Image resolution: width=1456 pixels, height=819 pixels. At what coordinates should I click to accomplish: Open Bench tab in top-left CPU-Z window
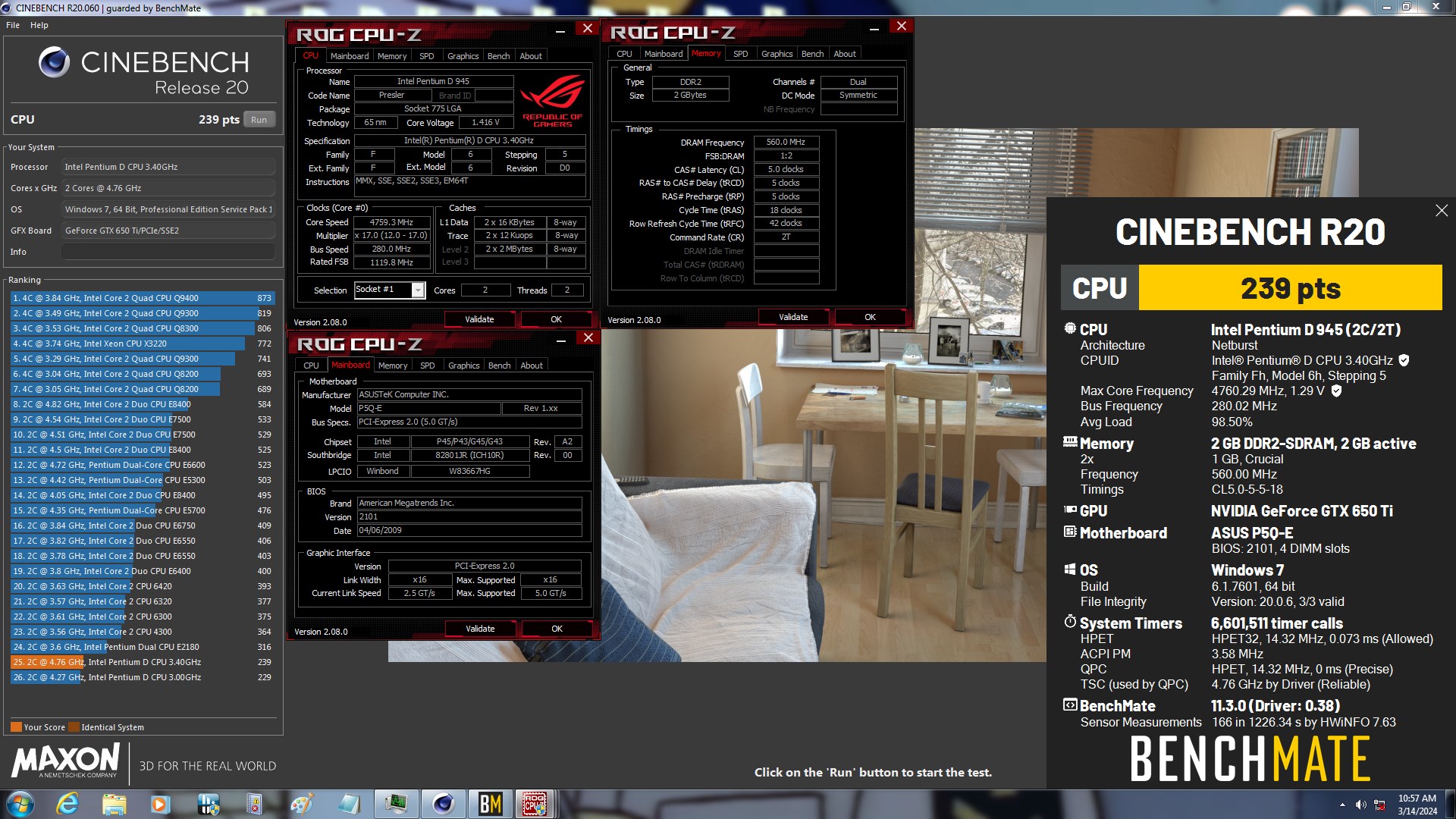click(x=498, y=56)
